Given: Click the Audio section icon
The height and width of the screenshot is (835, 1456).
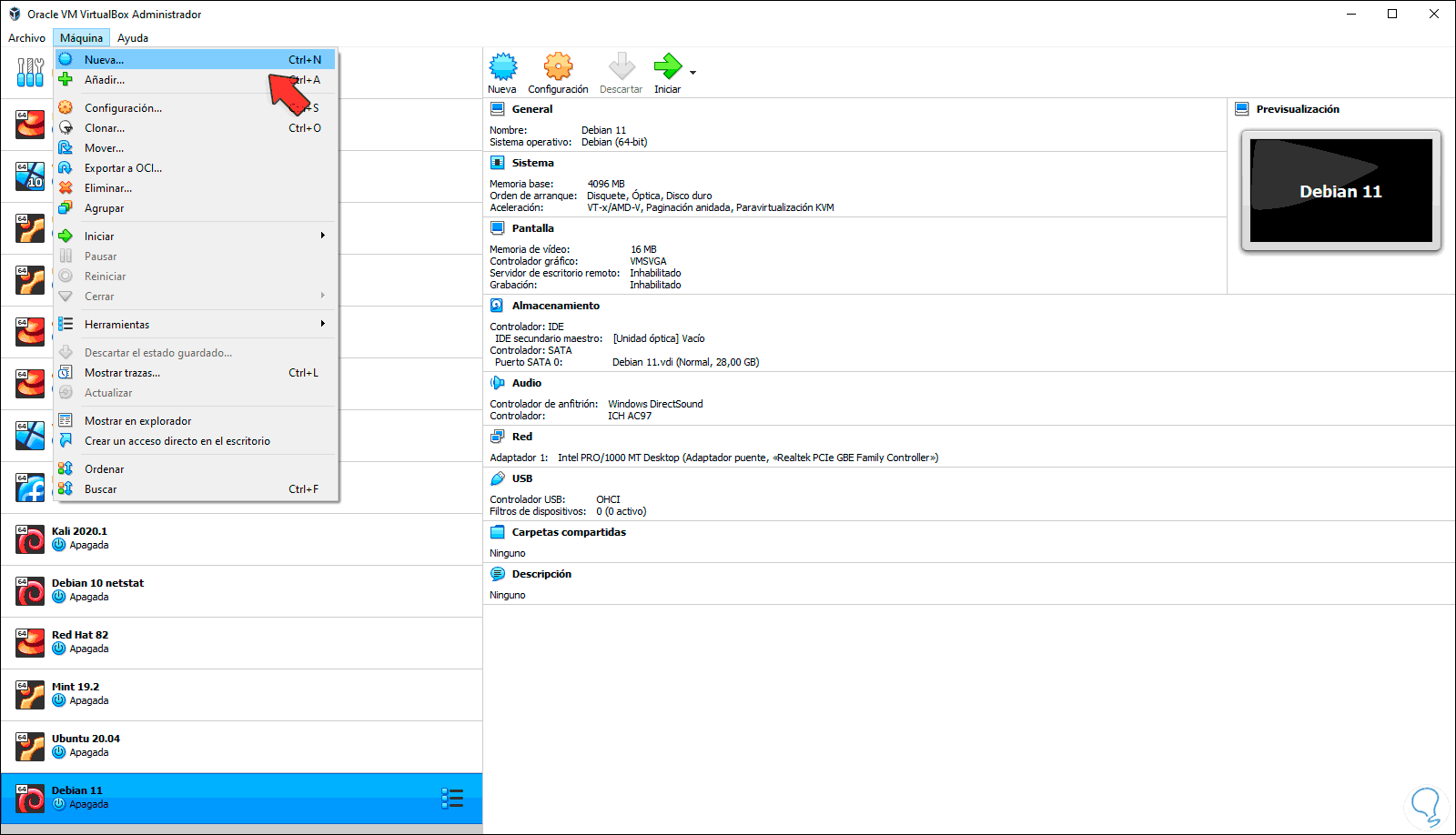Looking at the screenshot, I should 498,383.
